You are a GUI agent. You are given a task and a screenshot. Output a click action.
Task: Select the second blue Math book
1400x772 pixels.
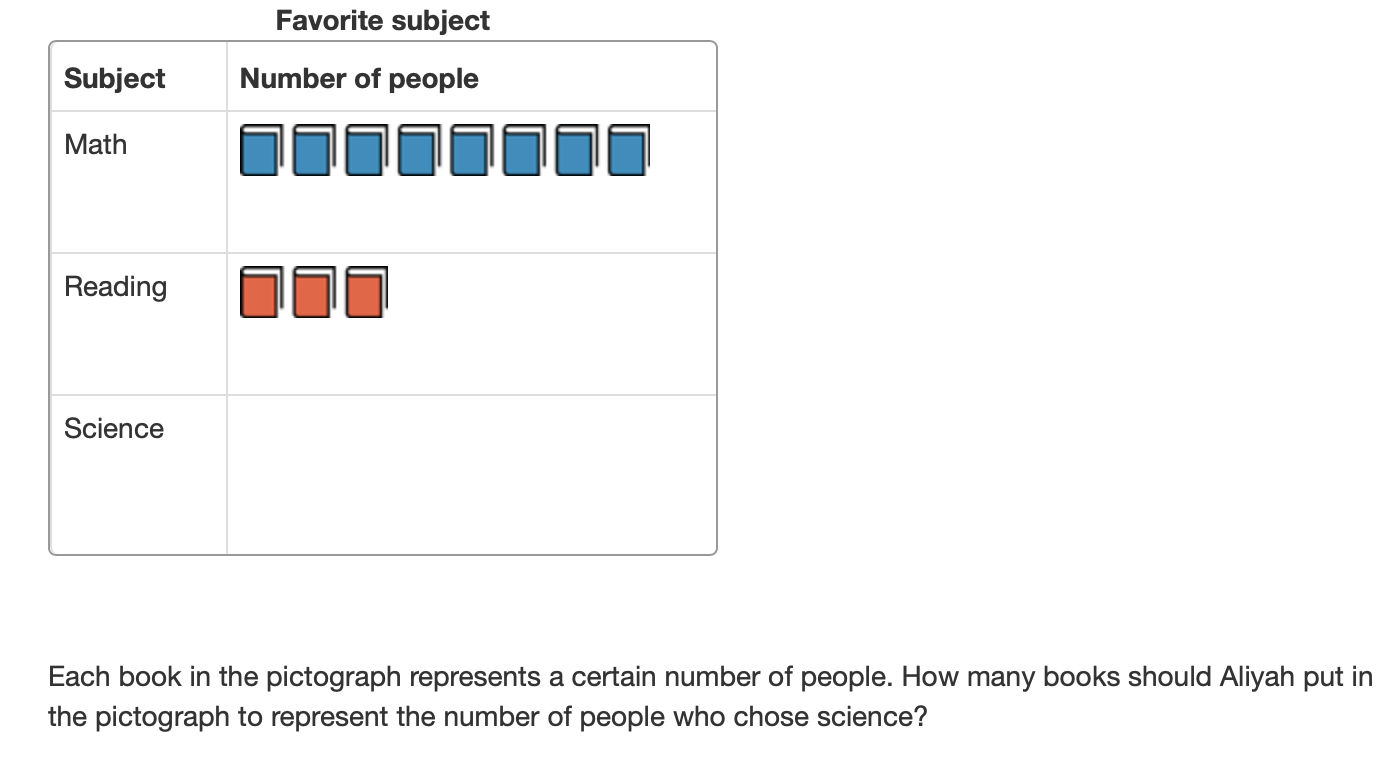[x=312, y=151]
